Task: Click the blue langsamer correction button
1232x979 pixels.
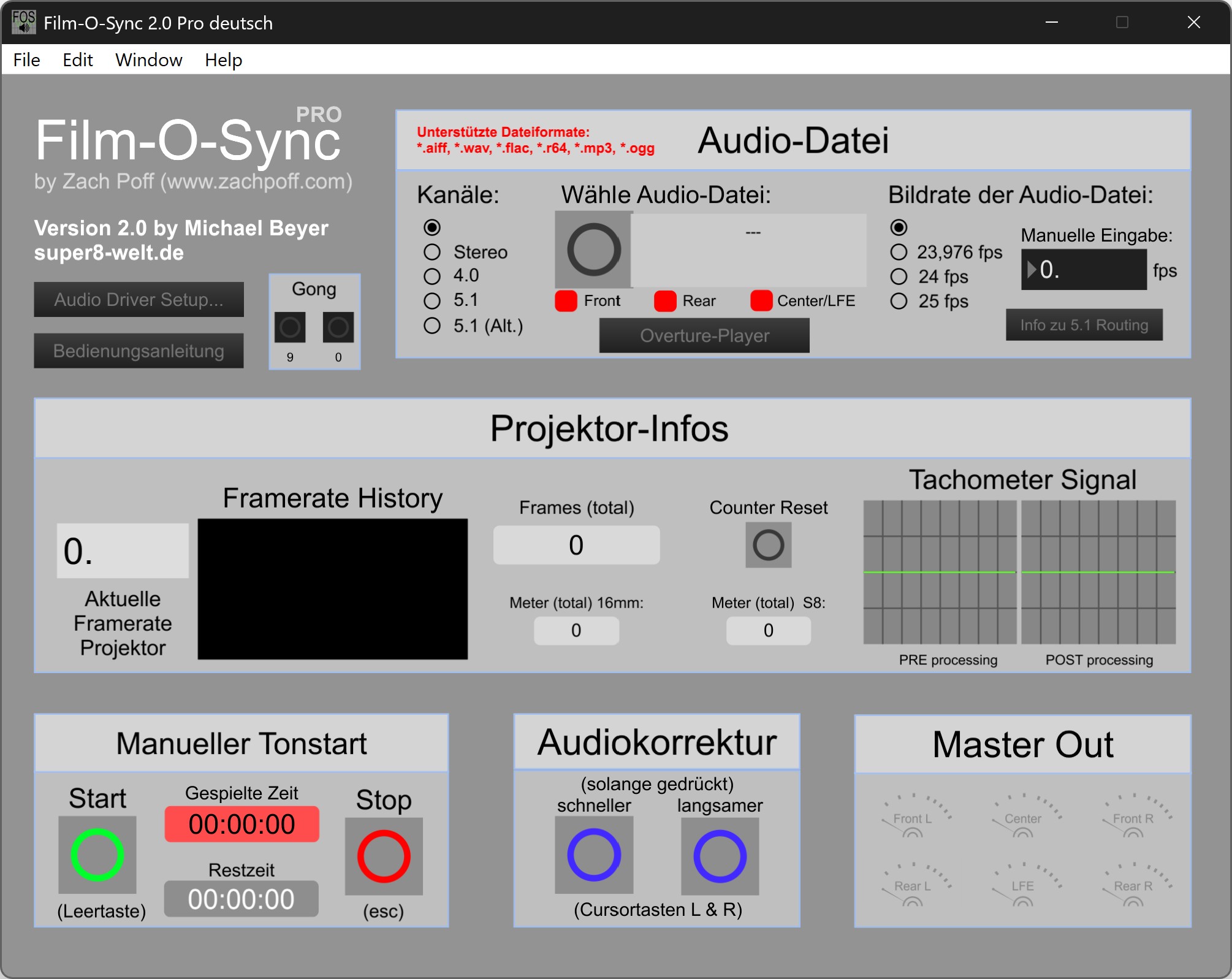Action: click(x=720, y=855)
